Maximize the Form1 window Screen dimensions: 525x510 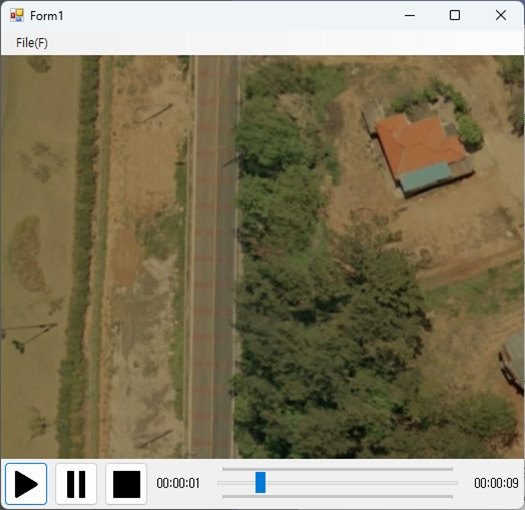pyautogui.click(x=455, y=15)
